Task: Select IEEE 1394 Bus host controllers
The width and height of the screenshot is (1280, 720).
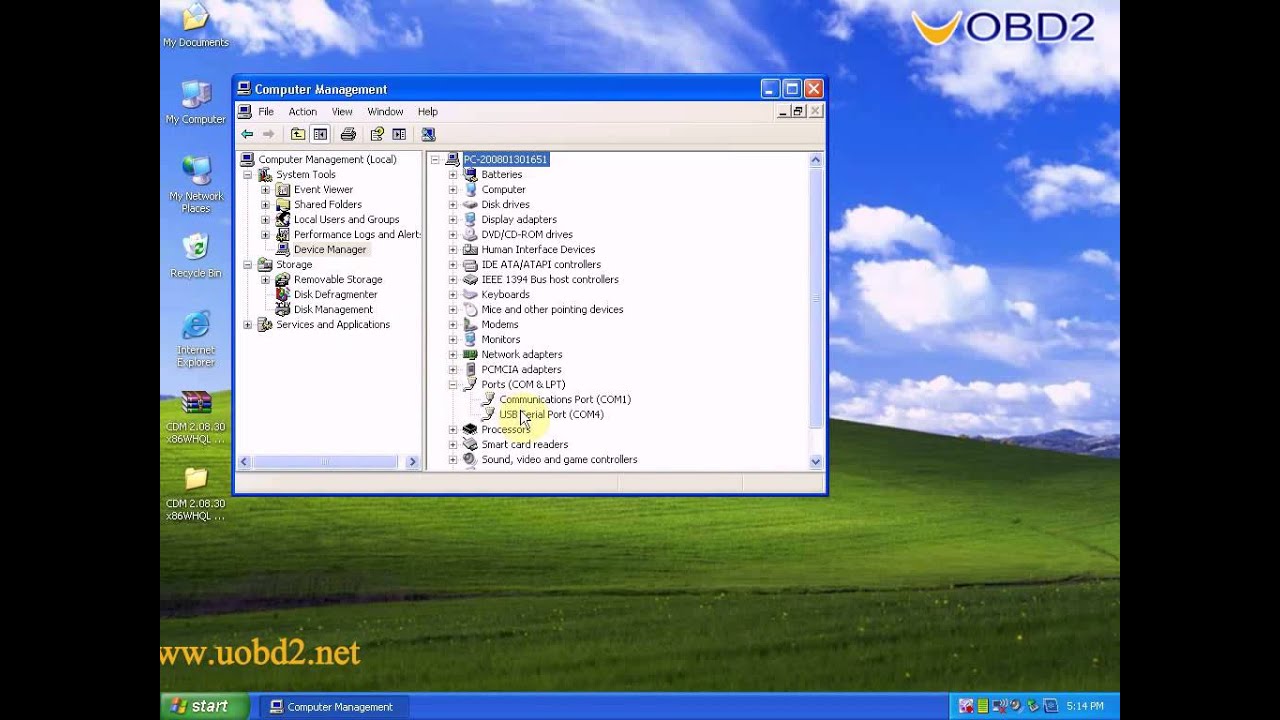Action: [550, 279]
